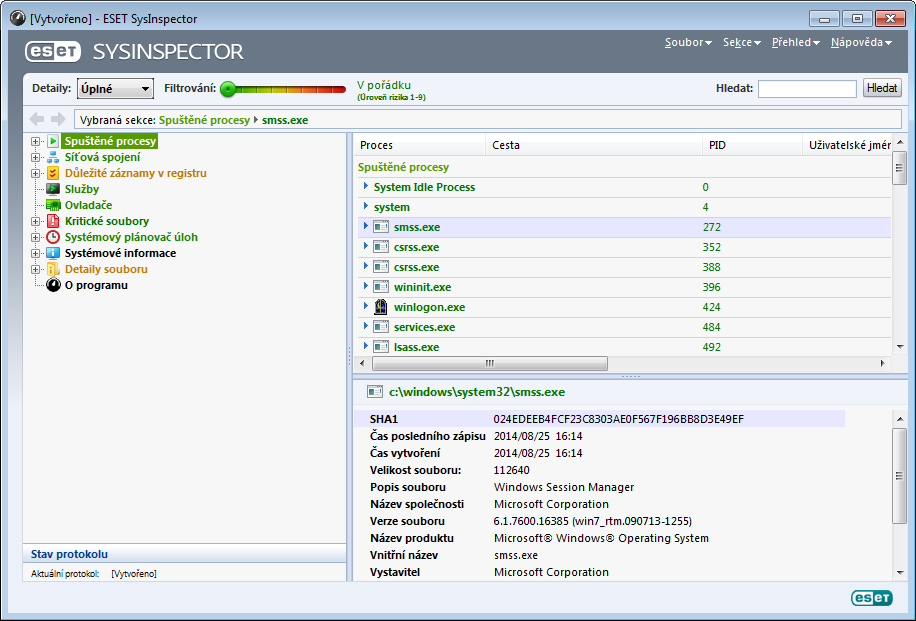Select the Ovladače tree item label
Image resolution: width=916 pixels, height=621 pixels.
(x=88, y=205)
